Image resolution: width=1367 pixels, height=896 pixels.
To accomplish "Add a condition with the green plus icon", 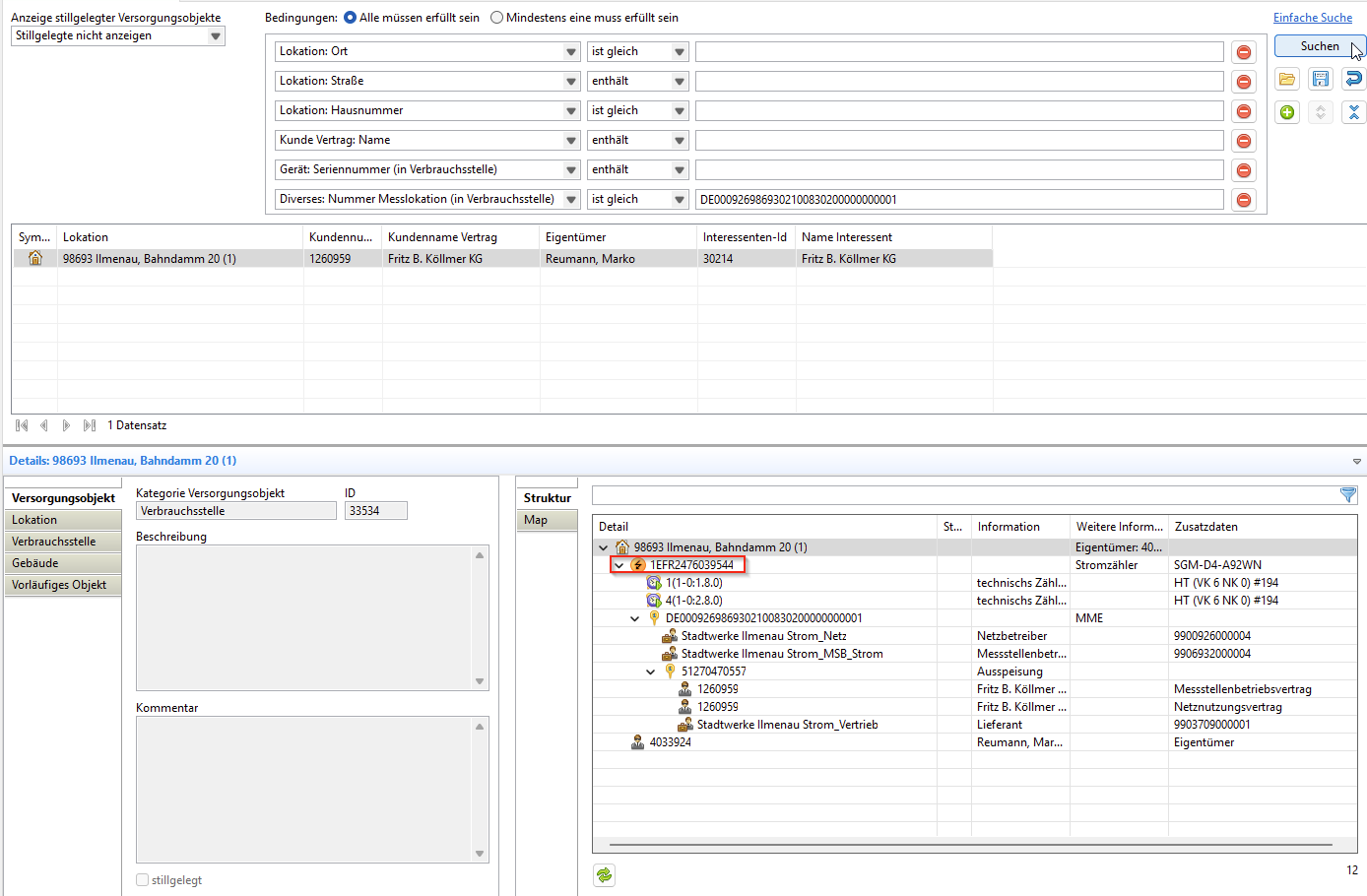I will click(1287, 112).
